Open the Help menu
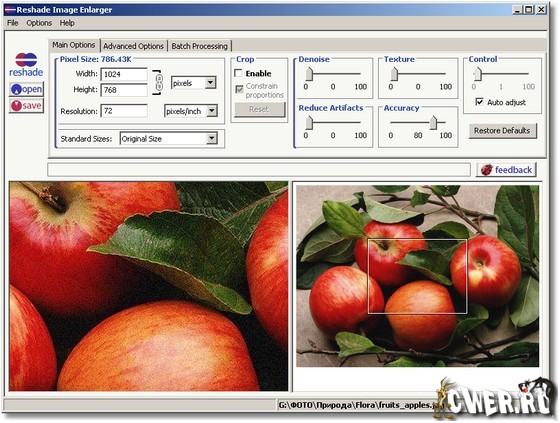Screen dimensions: 560x423 [x=67, y=23]
